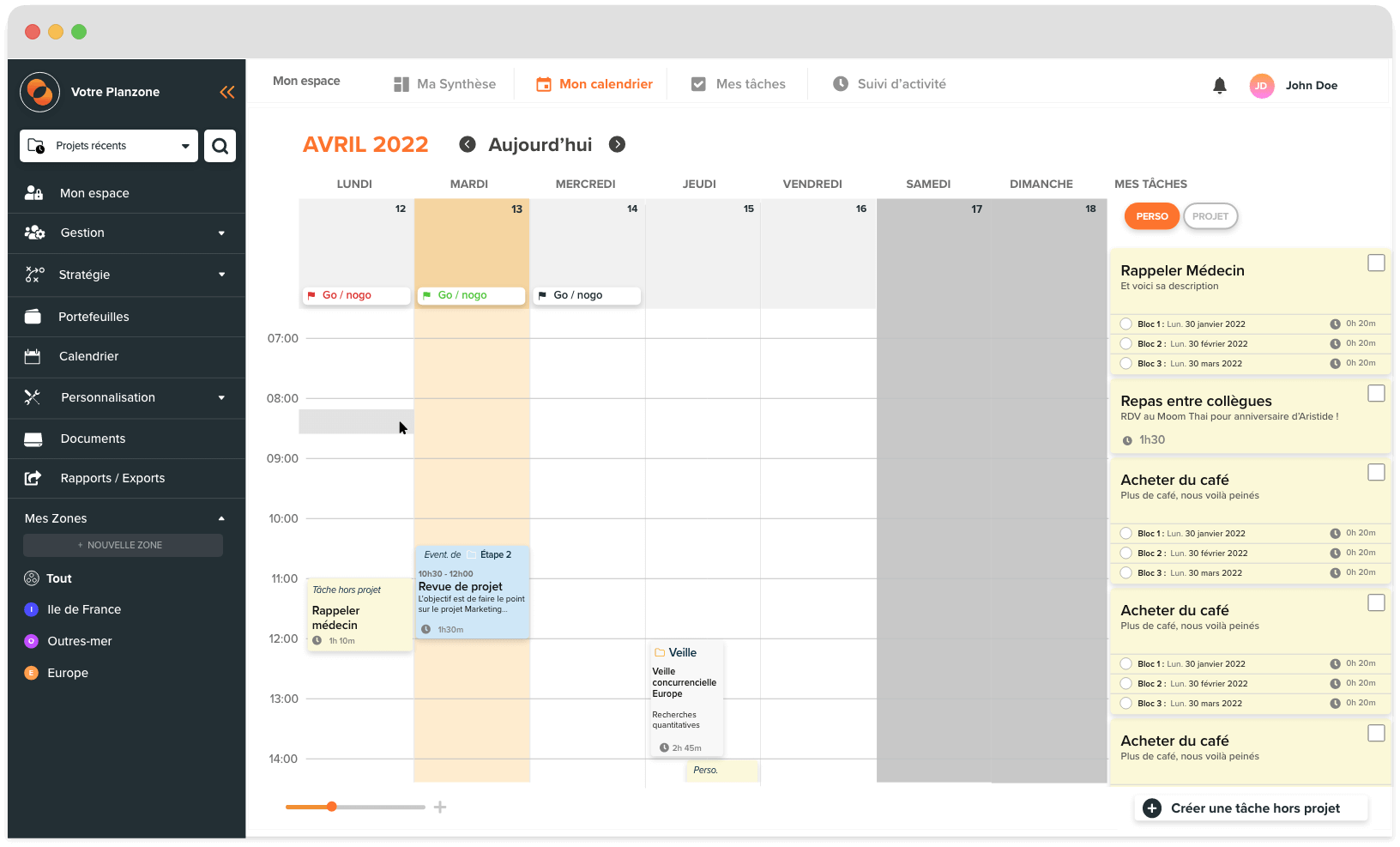Go to previous week arrow

coord(468,144)
